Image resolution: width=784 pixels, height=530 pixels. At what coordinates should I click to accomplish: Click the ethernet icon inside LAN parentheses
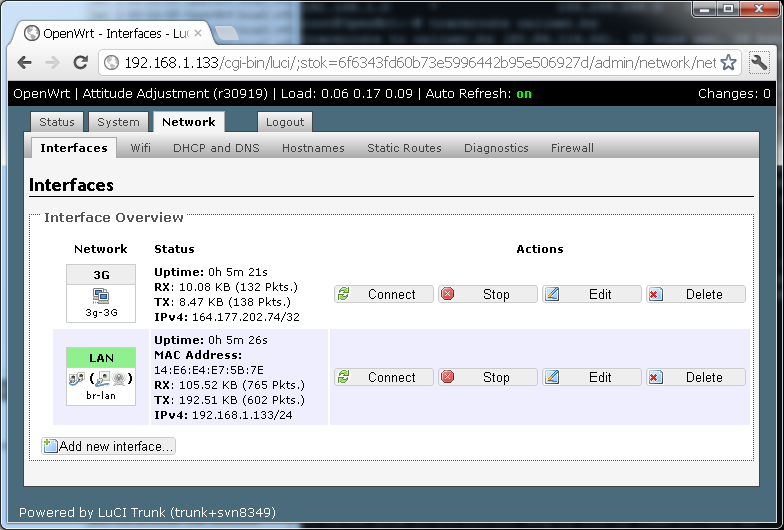(103, 378)
